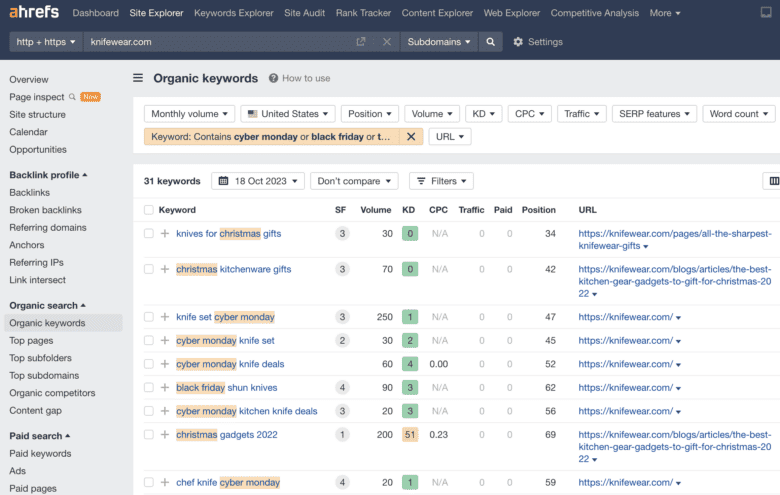780x495 pixels.
Task: Open Settings gear icon
Action: click(518, 42)
